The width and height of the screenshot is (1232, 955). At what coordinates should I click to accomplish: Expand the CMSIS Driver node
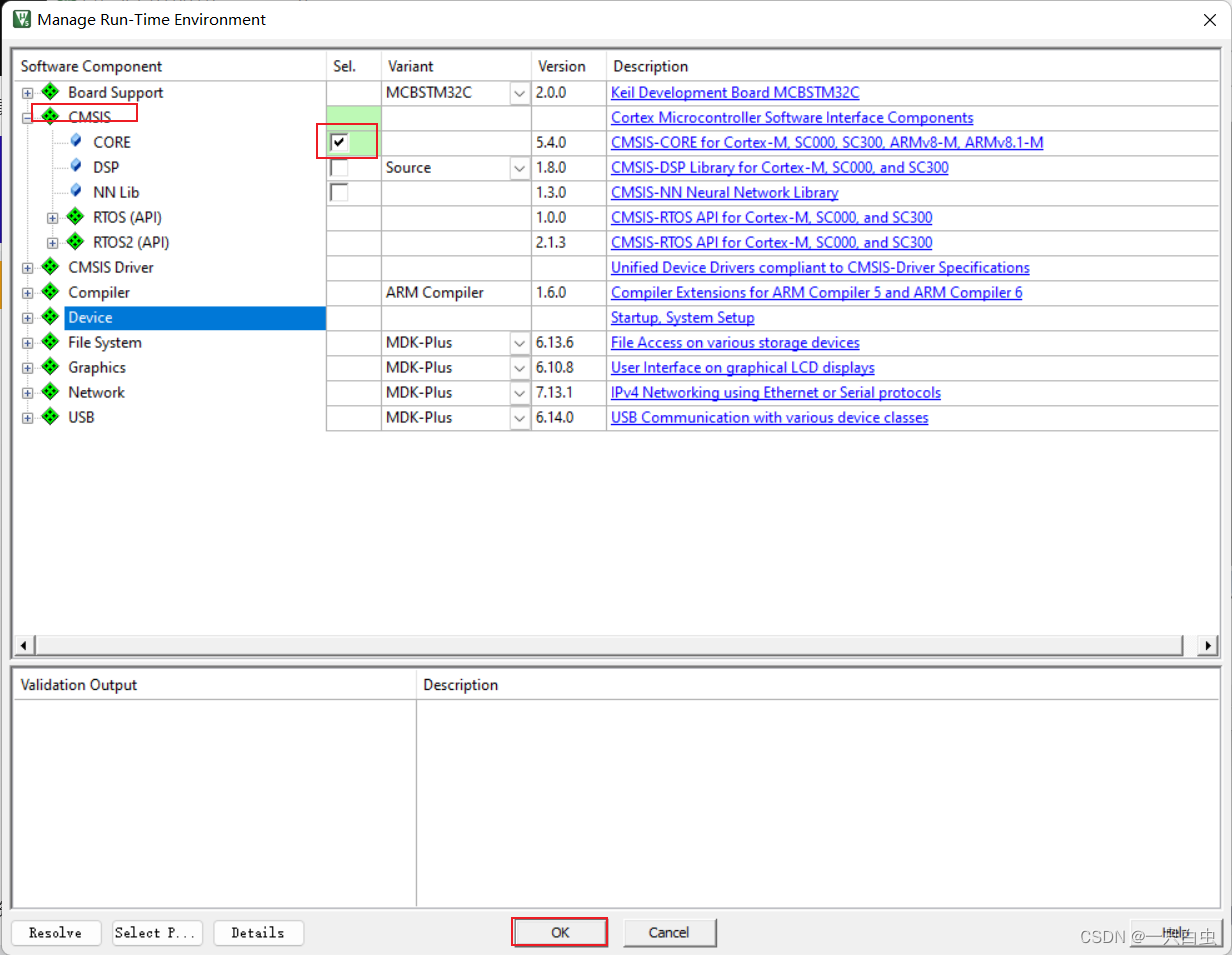28,268
